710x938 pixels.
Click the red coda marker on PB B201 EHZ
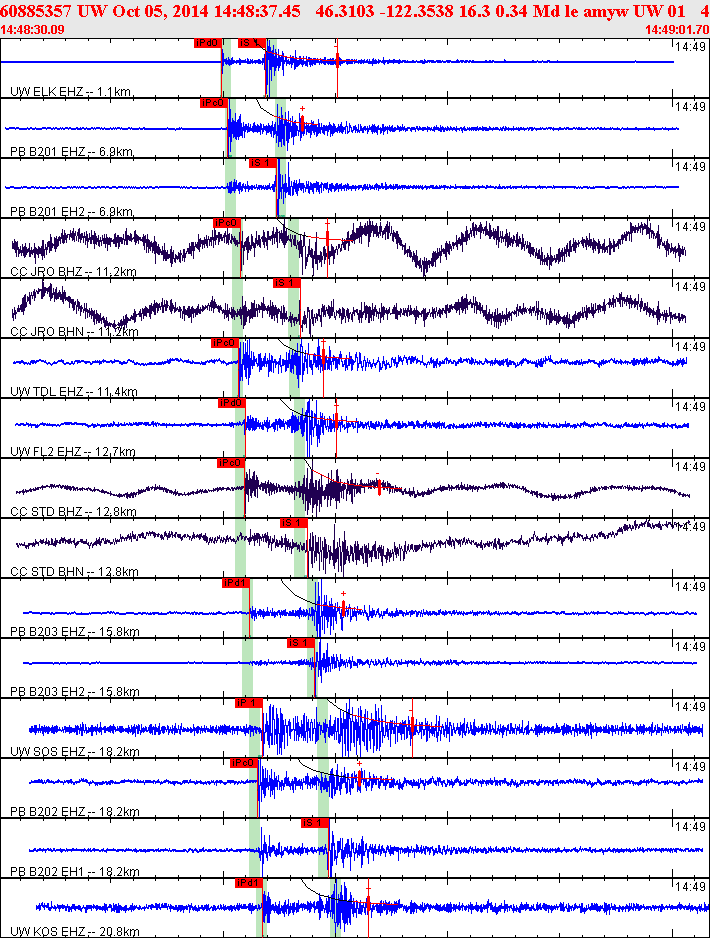[x=302, y=124]
